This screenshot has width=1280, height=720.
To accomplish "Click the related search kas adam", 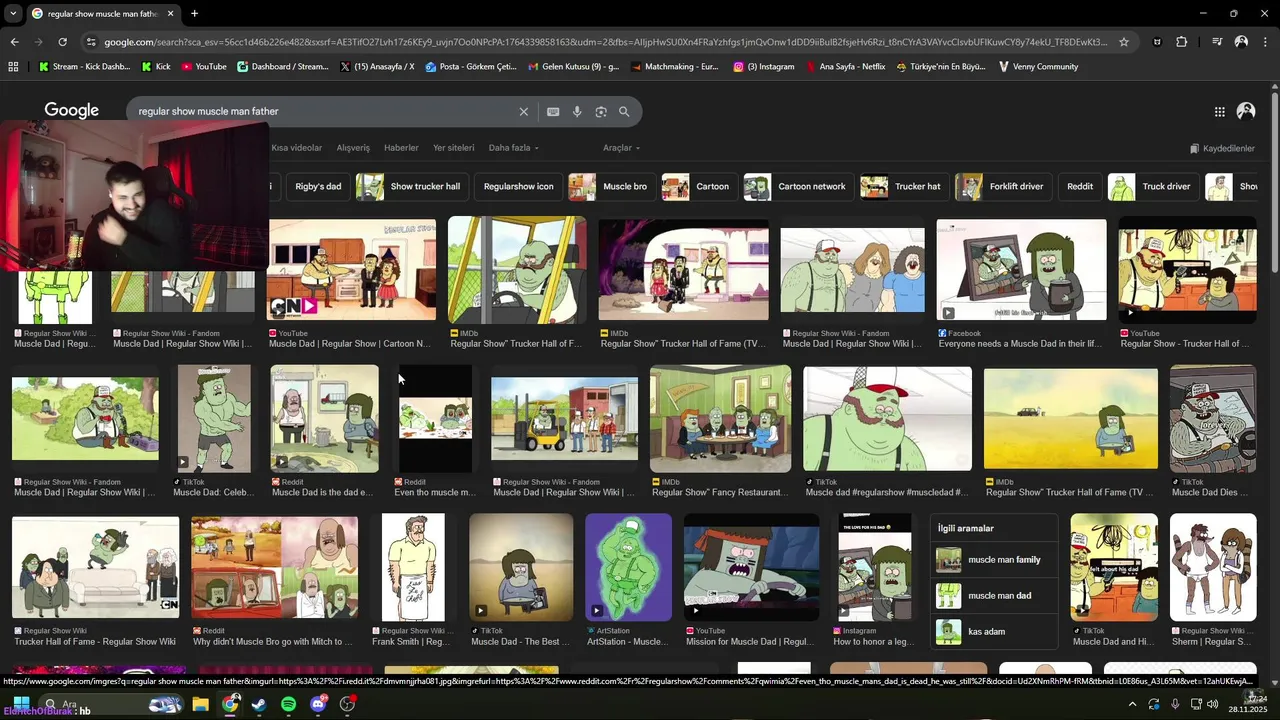I will (994, 632).
